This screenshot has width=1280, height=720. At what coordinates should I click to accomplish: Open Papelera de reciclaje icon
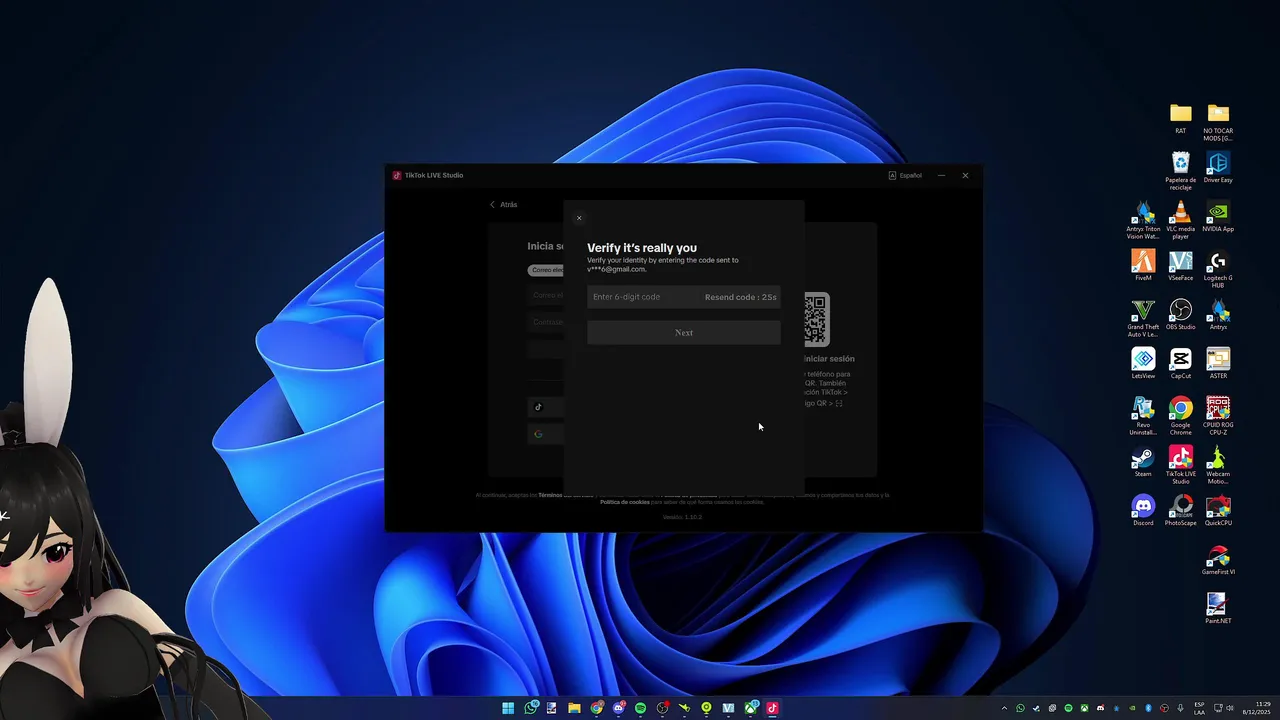[1181, 171]
